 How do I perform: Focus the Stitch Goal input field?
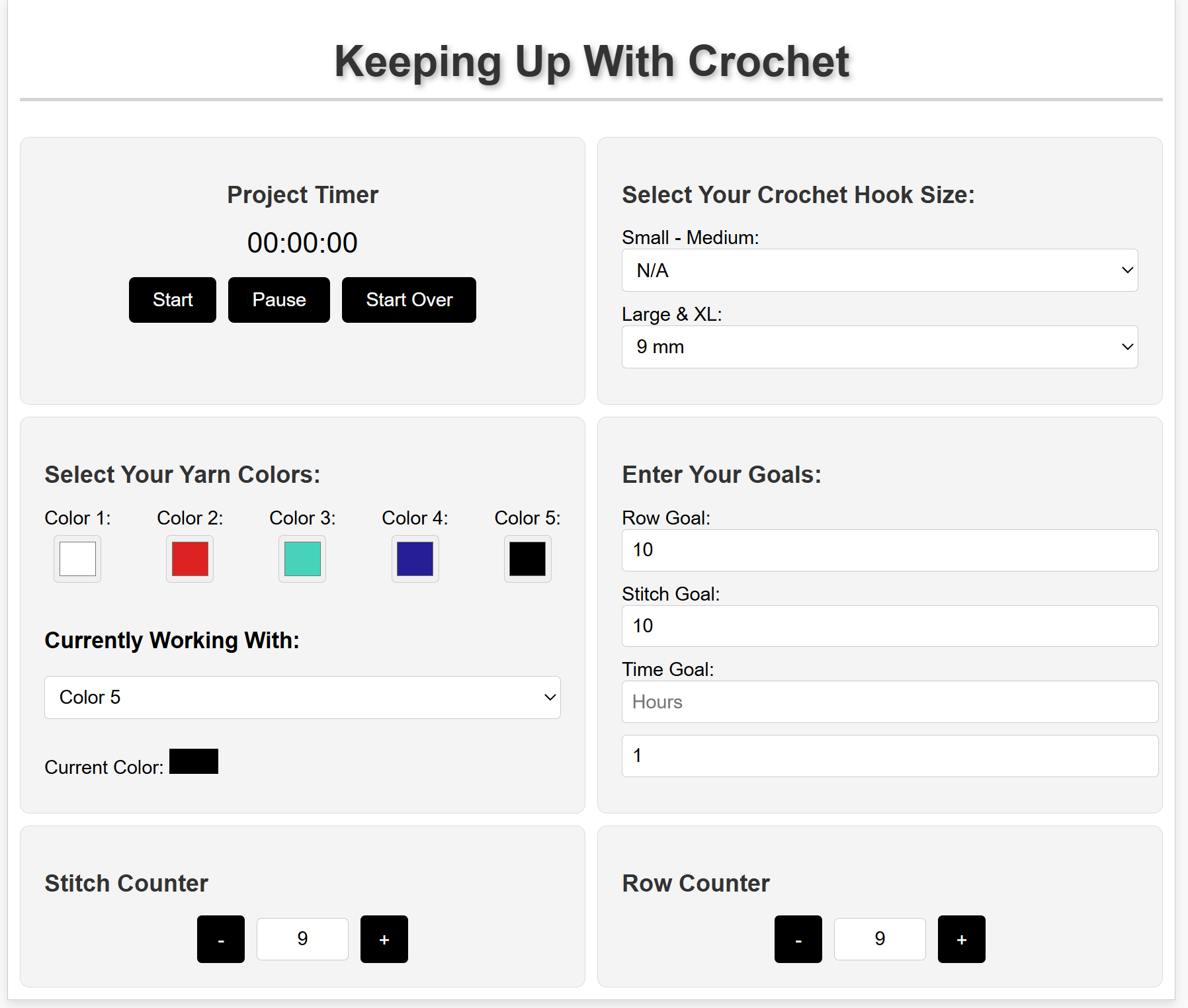pyautogui.click(x=890, y=626)
